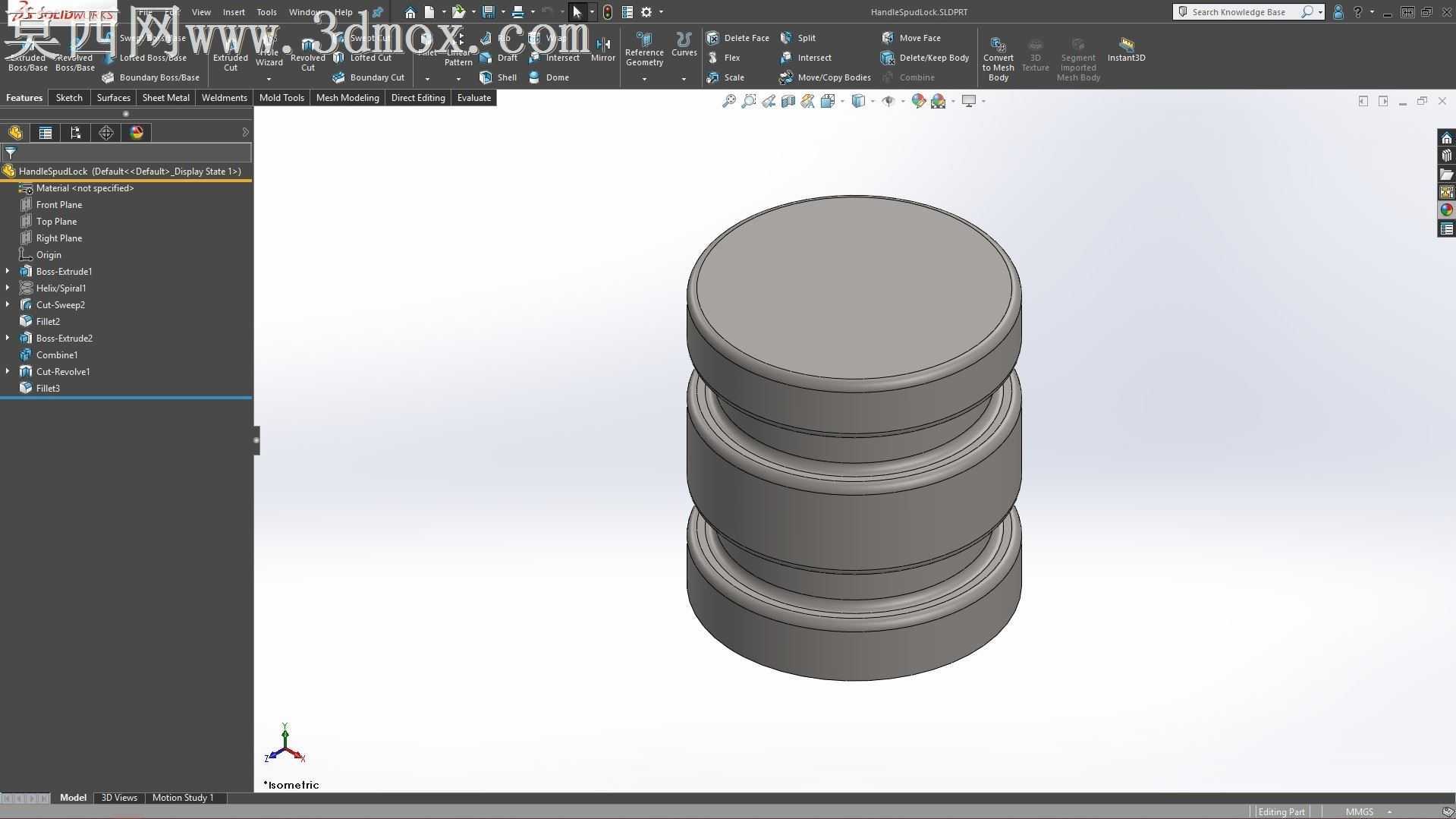Click the Mirror feature icon
This screenshot has height=819, width=1456.
click(x=603, y=44)
